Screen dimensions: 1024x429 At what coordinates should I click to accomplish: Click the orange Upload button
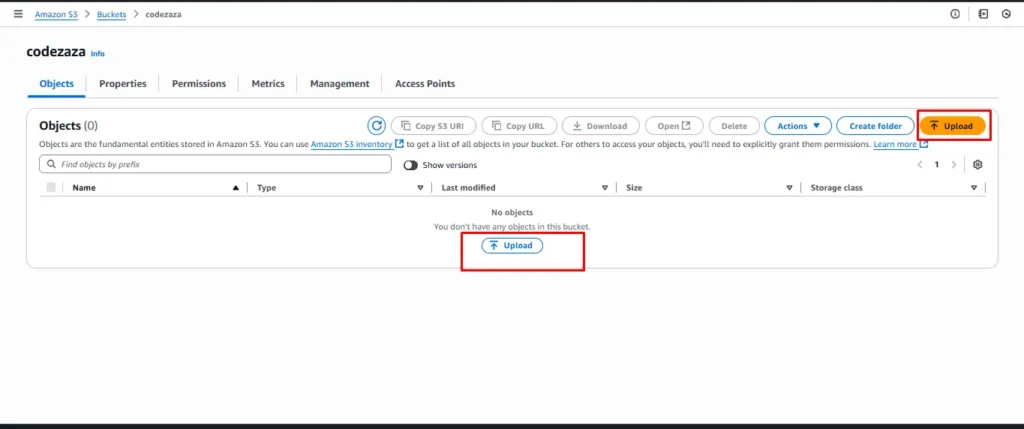tap(952, 126)
